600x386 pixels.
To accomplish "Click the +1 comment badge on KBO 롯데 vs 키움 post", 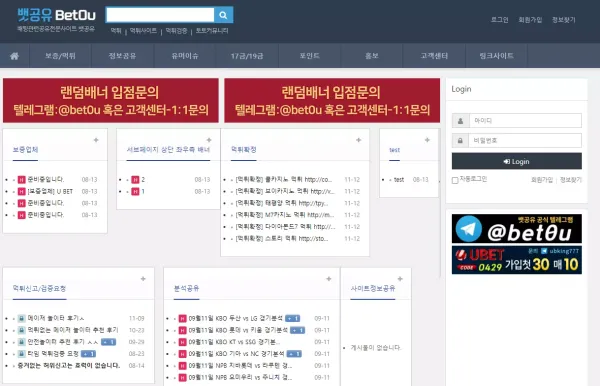I will point(297,330).
